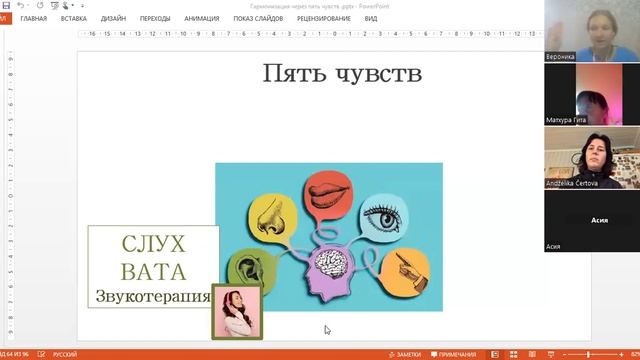This screenshot has width=640, height=360.
Task: Click Вероника's video tile
Action: coord(592,31)
